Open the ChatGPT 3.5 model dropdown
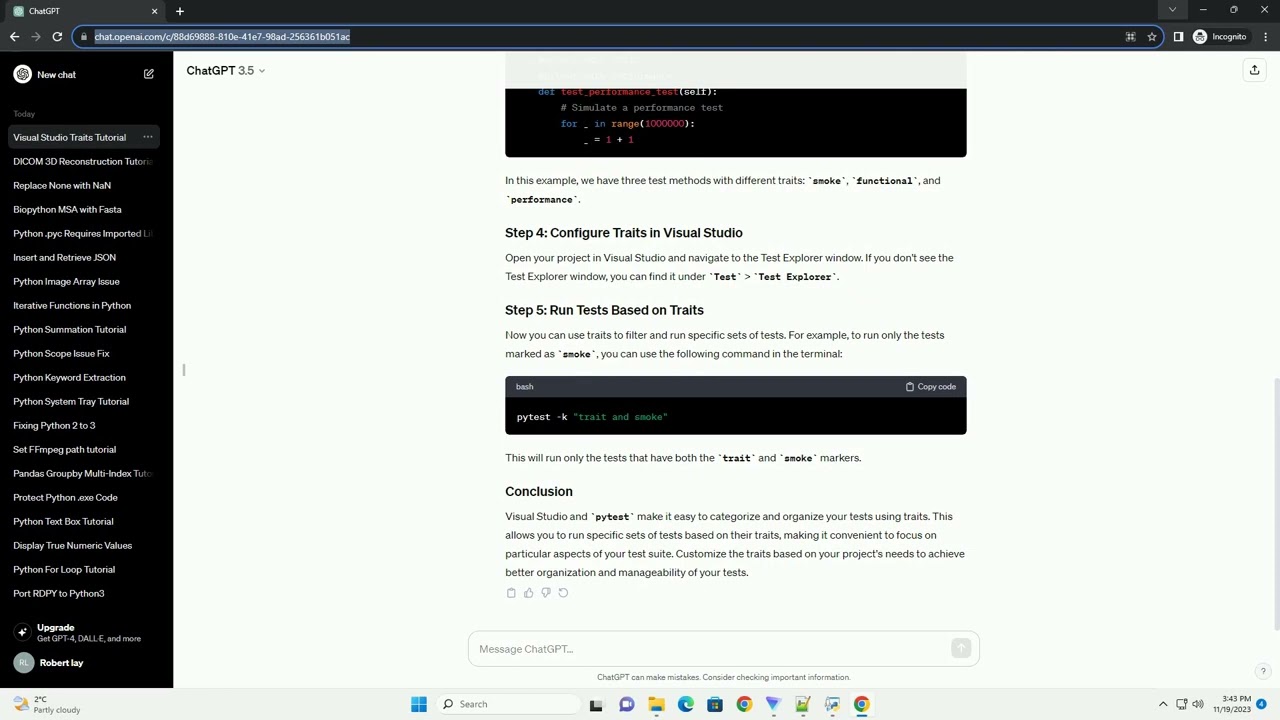 click(x=226, y=70)
